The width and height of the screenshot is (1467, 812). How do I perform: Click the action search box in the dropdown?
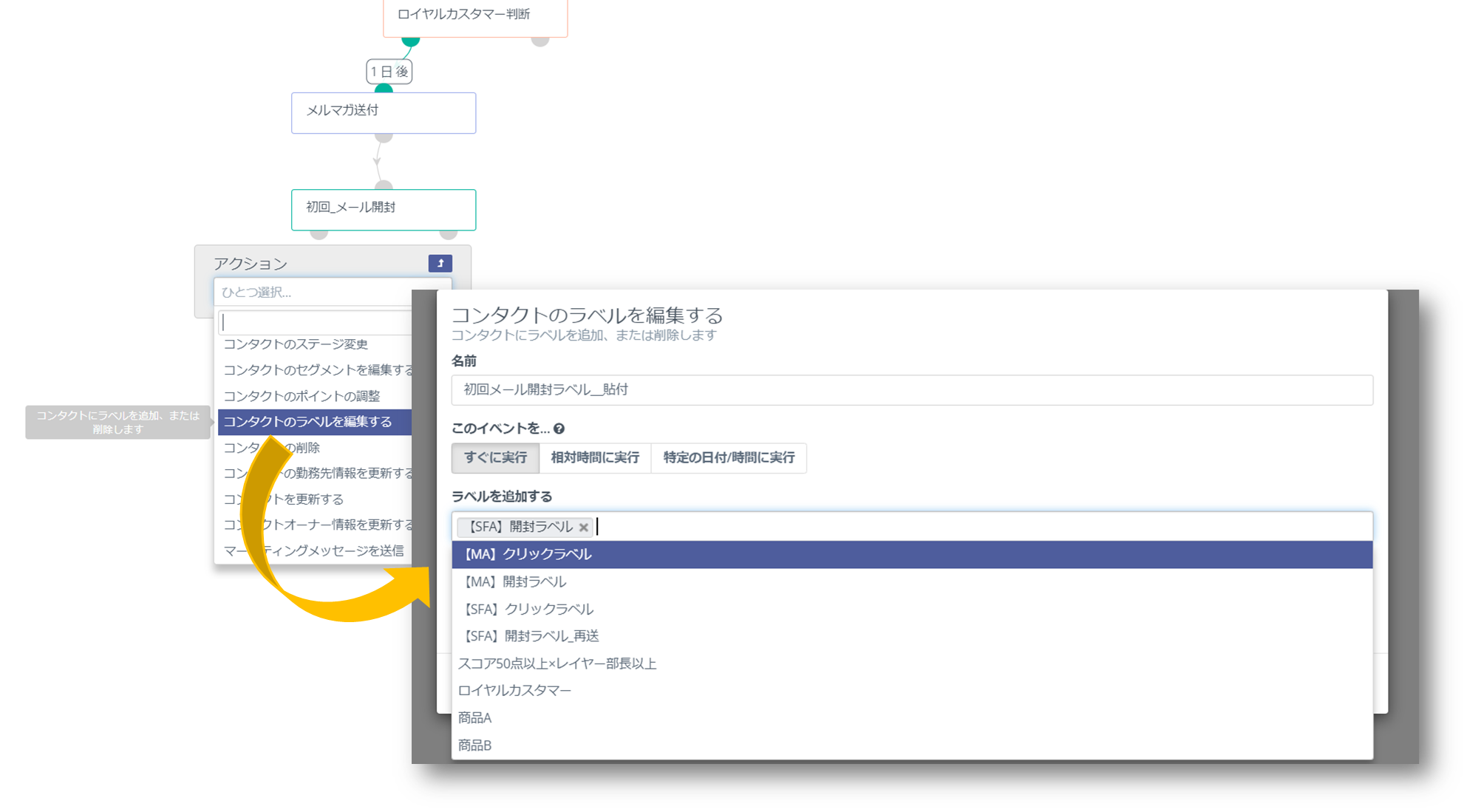click(315, 322)
